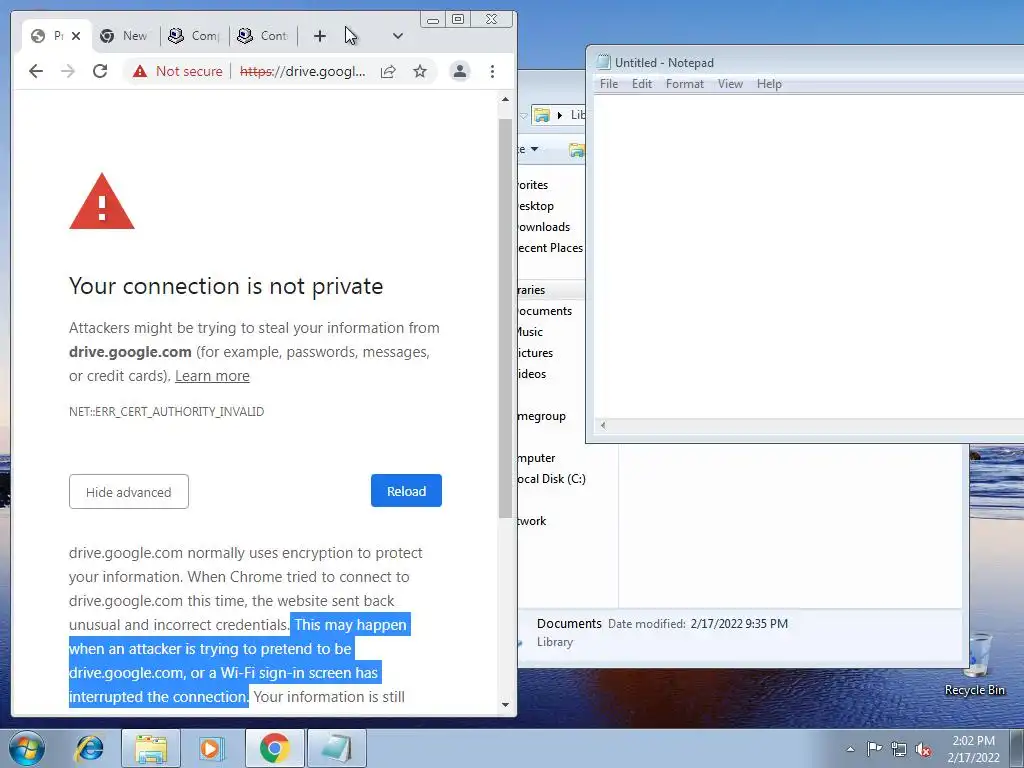Share this page icon in address bar

388,71
